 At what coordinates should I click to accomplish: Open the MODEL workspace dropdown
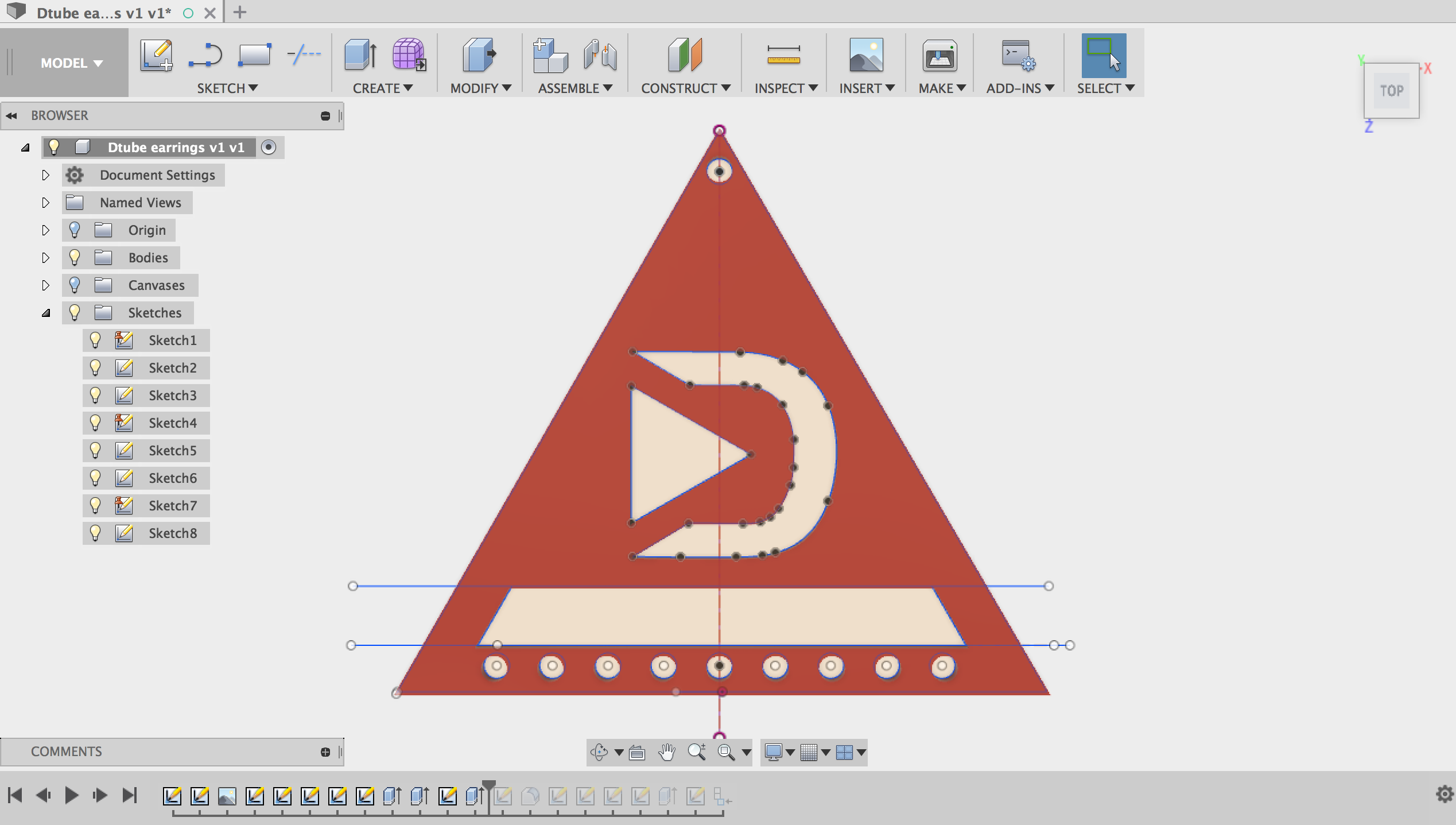[x=71, y=63]
